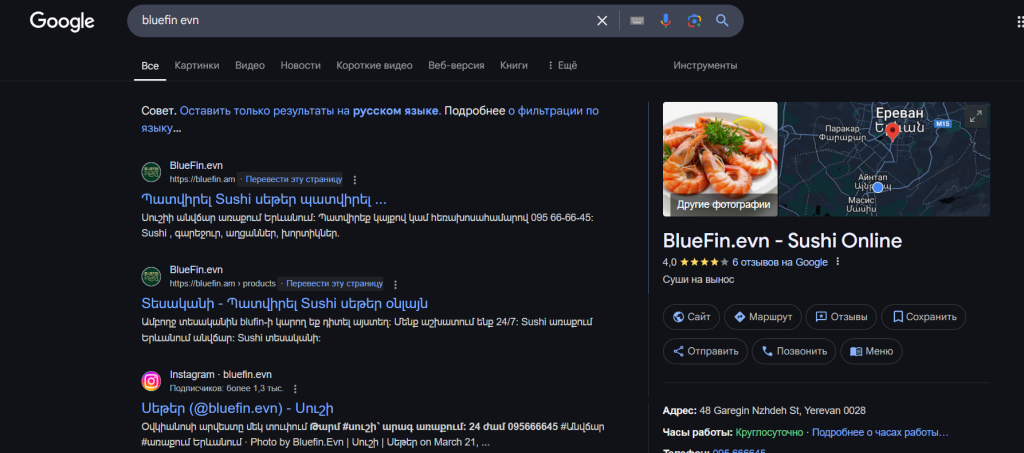Click the Маршрут directions button

point(762,317)
